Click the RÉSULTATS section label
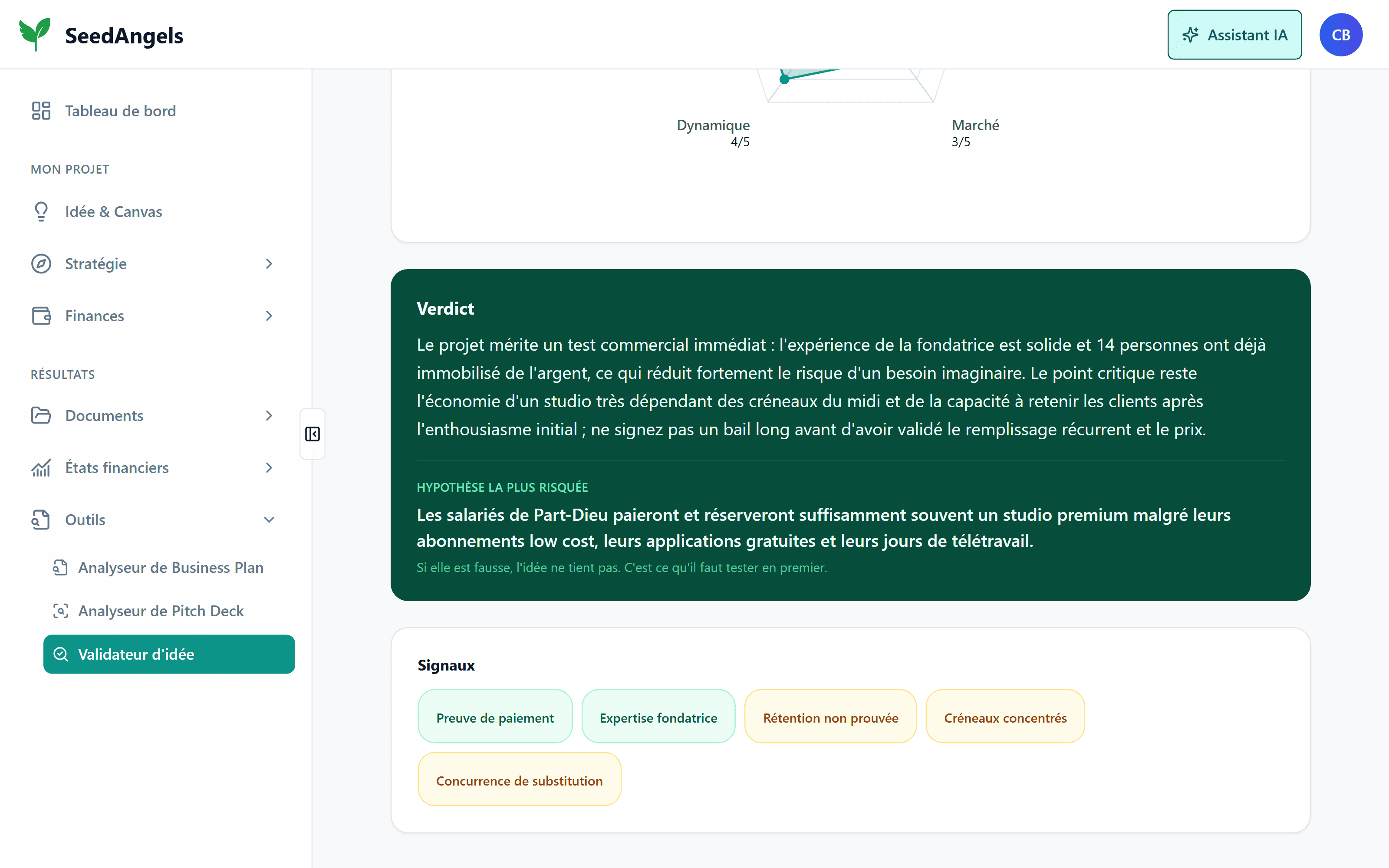Screen dimensions: 1389x868 click(63, 374)
